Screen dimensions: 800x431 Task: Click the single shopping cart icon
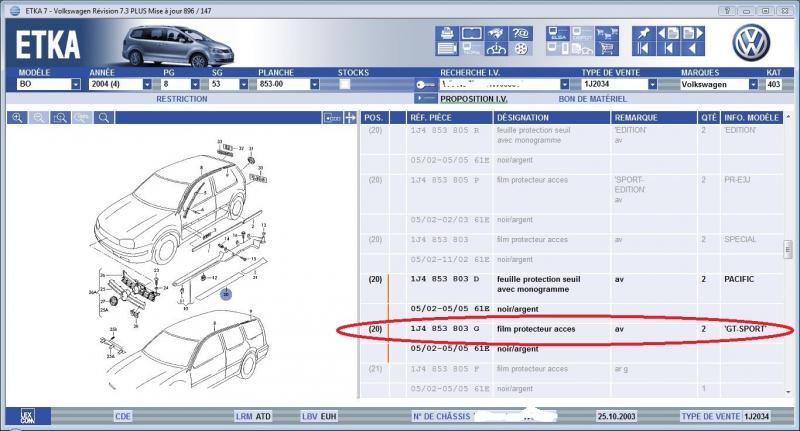(x=607, y=49)
